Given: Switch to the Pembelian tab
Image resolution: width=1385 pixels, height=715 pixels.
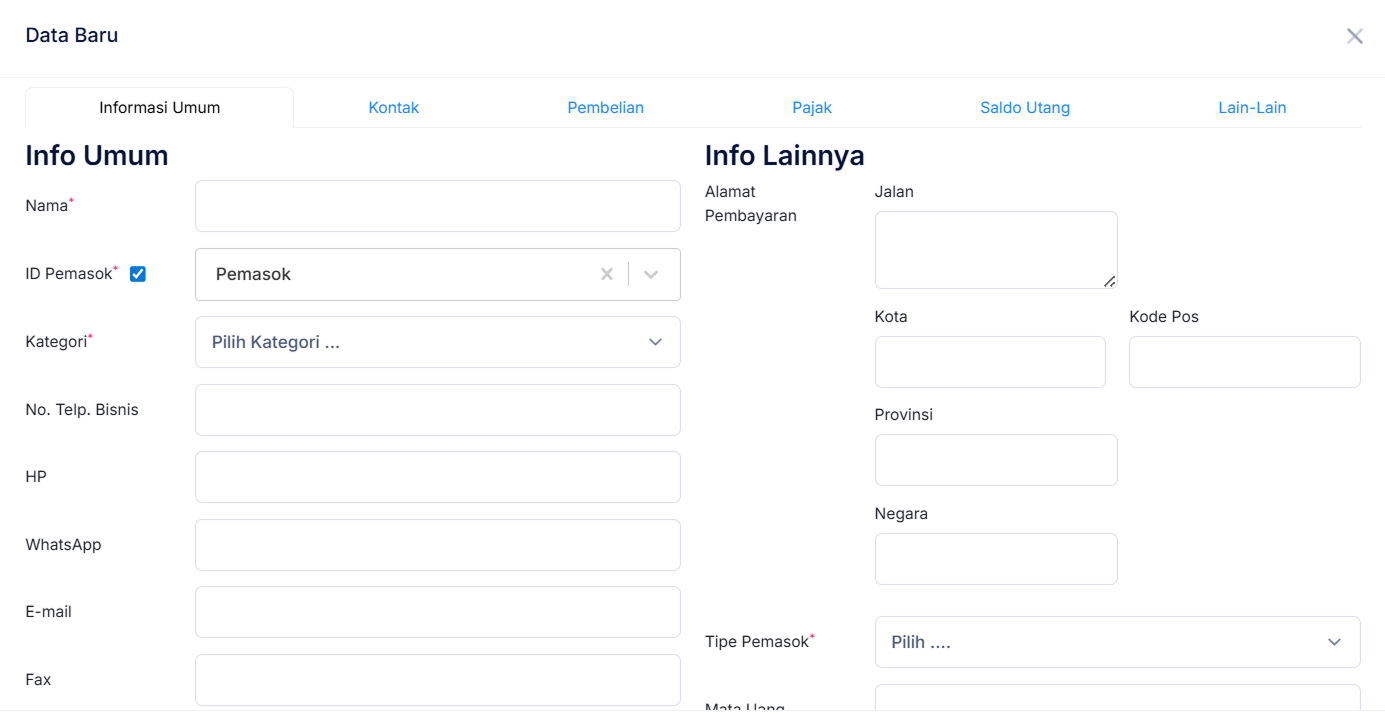Looking at the screenshot, I should [x=605, y=108].
